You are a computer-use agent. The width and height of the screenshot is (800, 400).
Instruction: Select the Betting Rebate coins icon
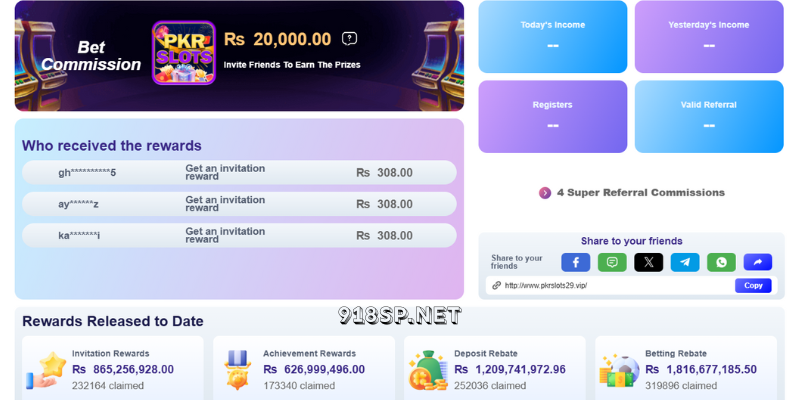pos(618,371)
